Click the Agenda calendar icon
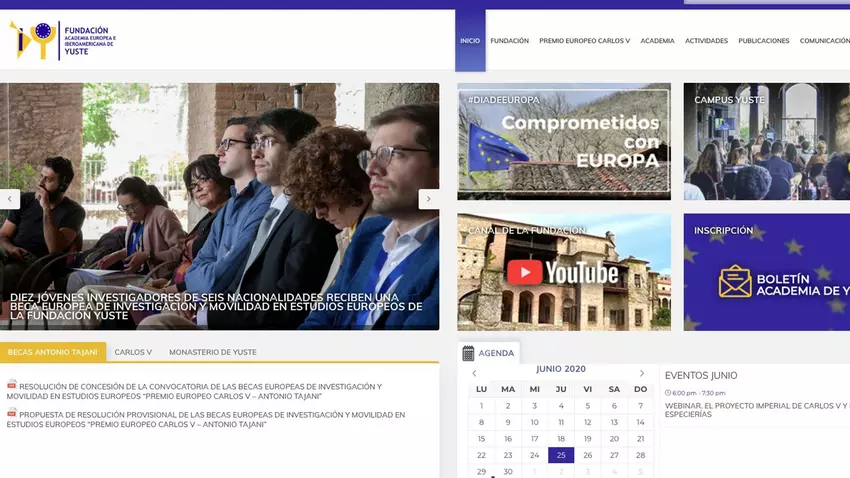 coord(468,353)
